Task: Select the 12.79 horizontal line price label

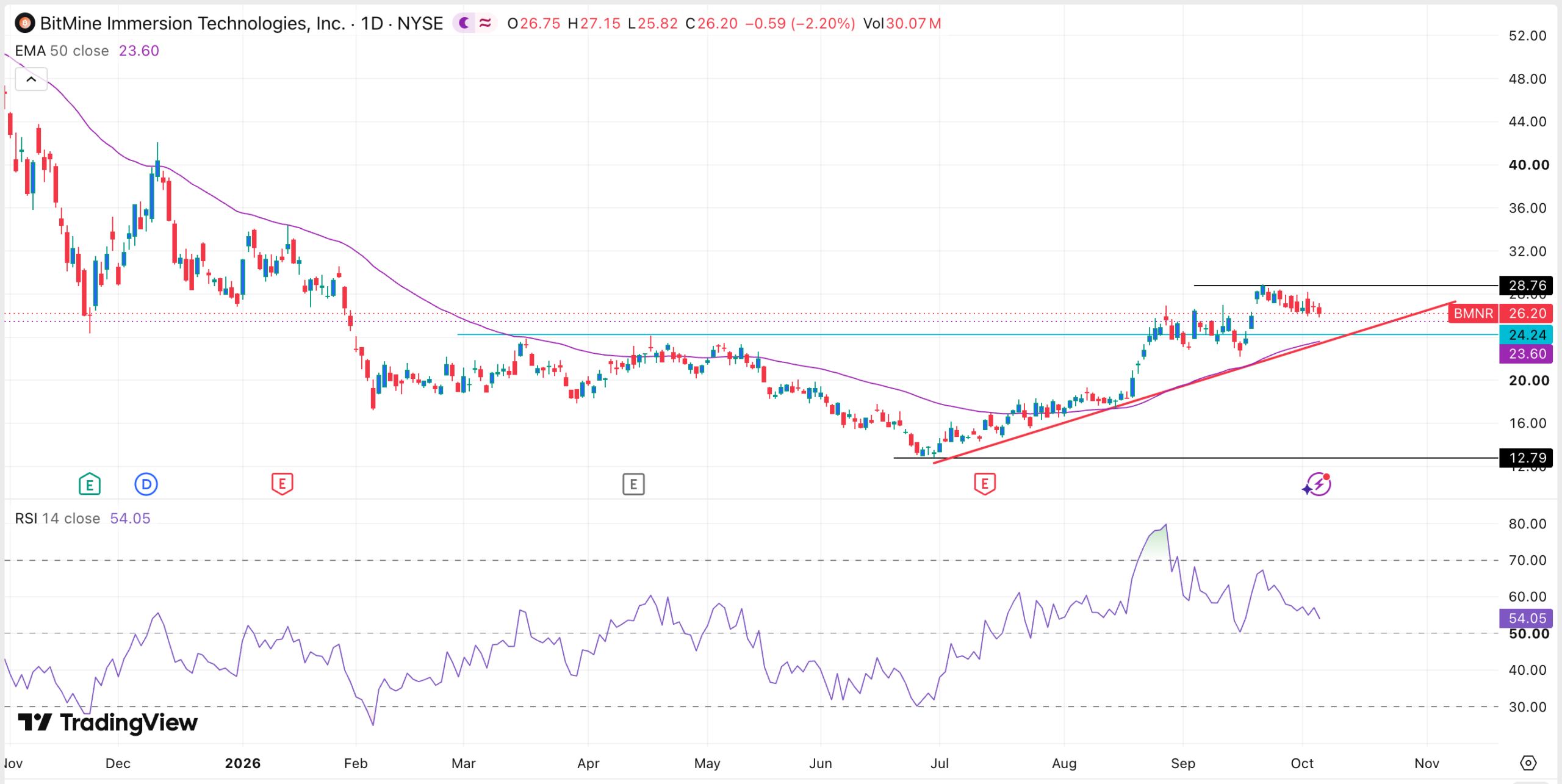Action: coord(1526,458)
